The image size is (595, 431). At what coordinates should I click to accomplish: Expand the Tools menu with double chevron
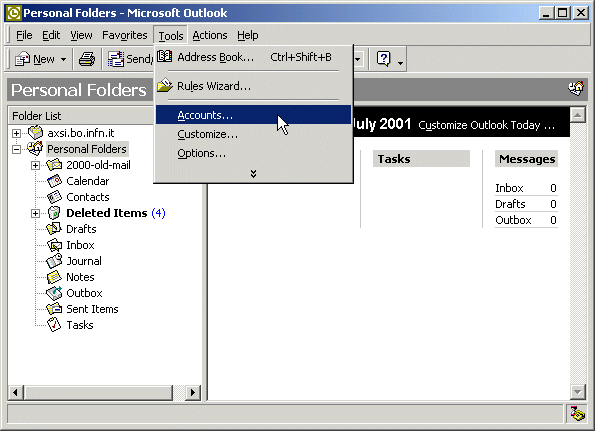[253, 174]
